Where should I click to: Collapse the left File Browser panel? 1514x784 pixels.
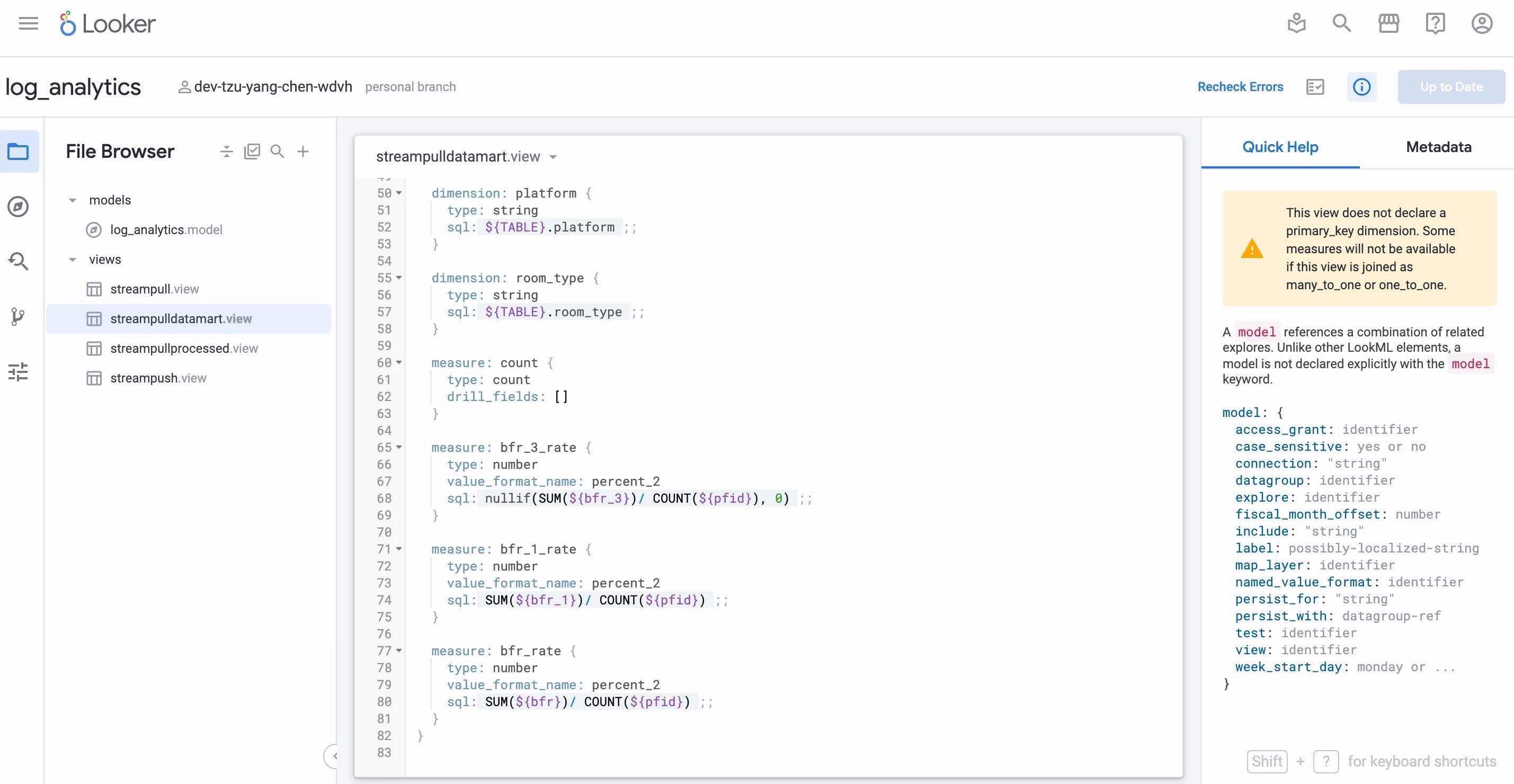point(333,756)
